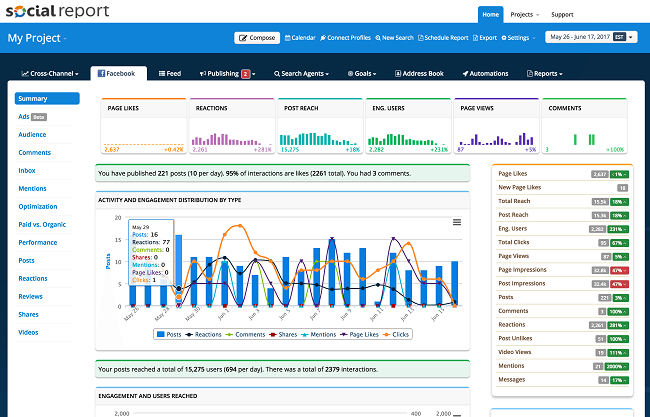650x417 pixels.
Task: Click the Reactions sparkline card
Action: click(x=232, y=126)
